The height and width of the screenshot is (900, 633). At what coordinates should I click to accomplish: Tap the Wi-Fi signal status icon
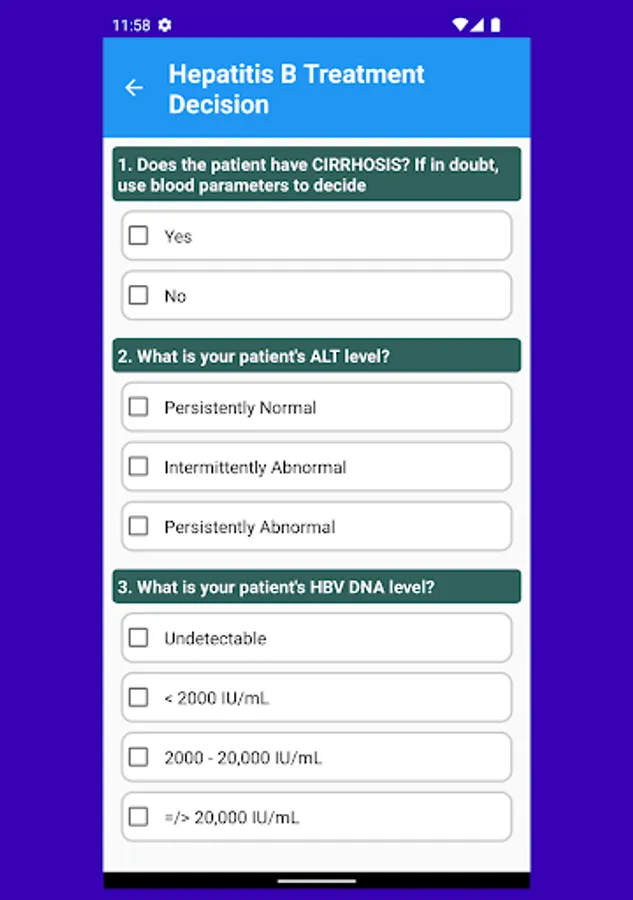[459, 24]
